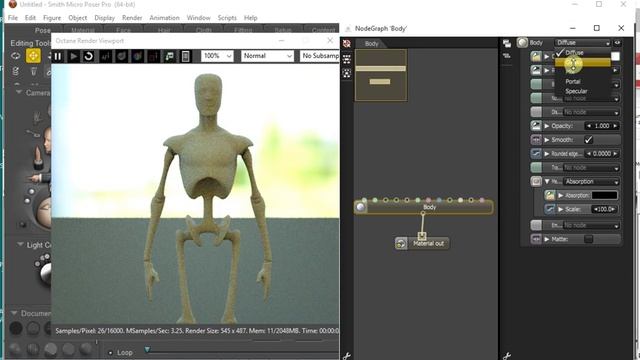This screenshot has height=360, width=640.
Task: Click the black Absorption color swatch
Action: [x=604, y=196]
